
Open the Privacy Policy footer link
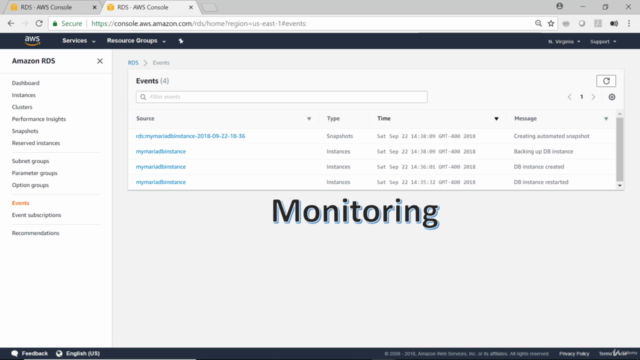tap(574, 353)
